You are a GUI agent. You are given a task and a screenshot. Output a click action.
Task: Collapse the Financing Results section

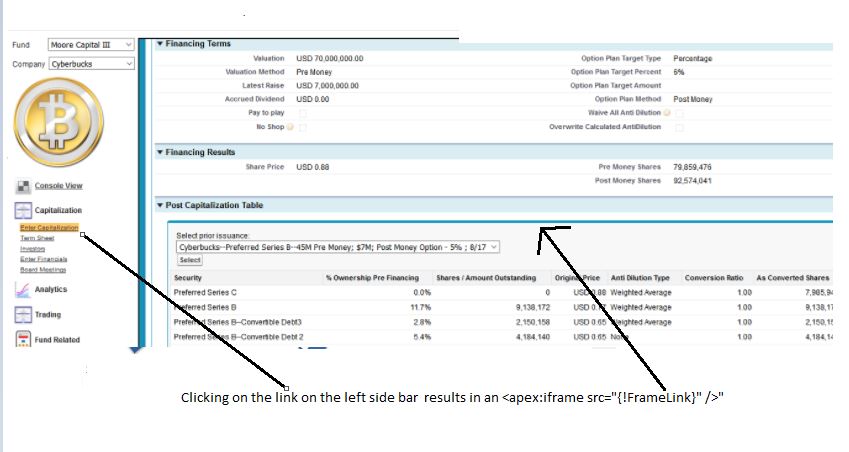click(x=160, y=152)
